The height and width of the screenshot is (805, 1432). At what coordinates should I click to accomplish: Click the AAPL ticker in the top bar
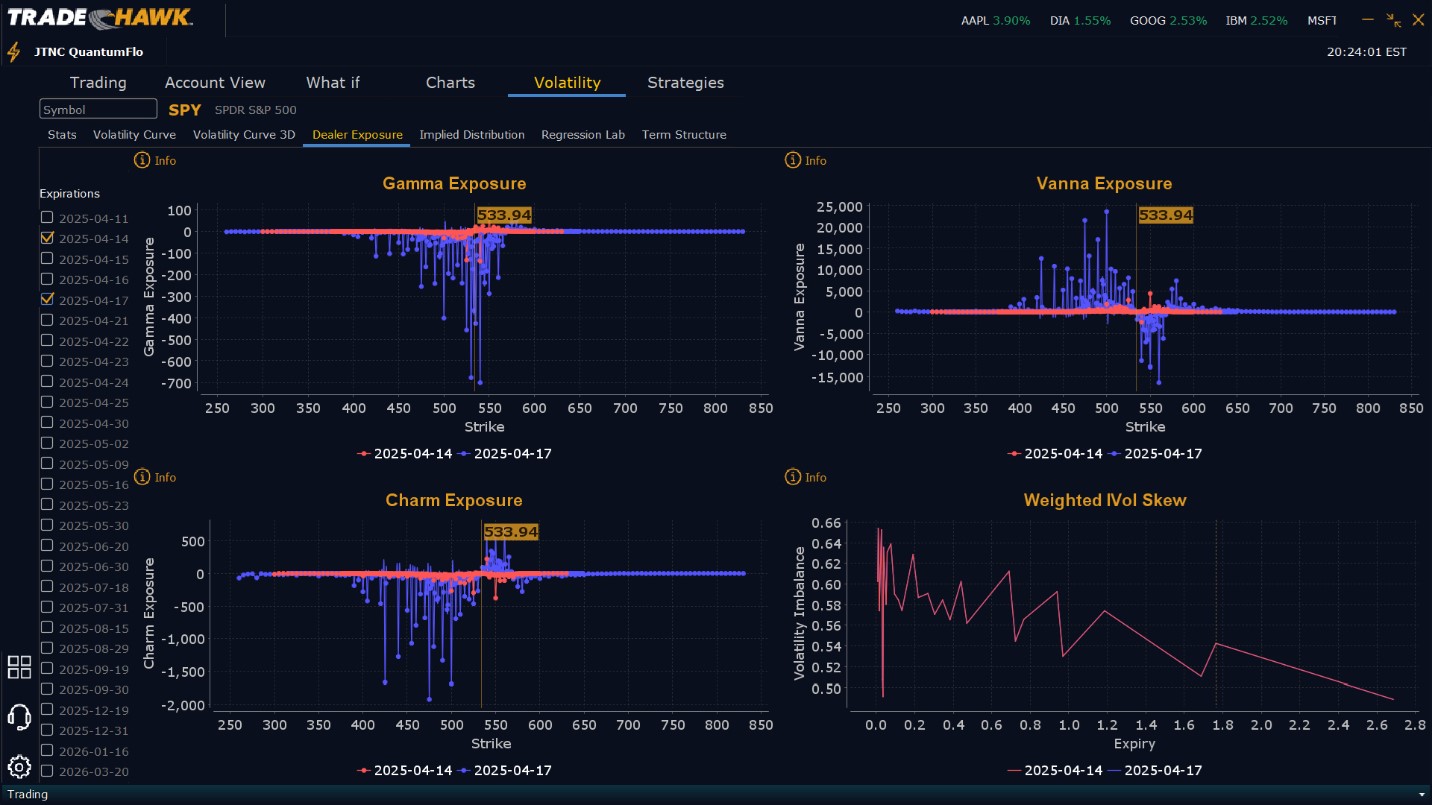tap(975, 21)
